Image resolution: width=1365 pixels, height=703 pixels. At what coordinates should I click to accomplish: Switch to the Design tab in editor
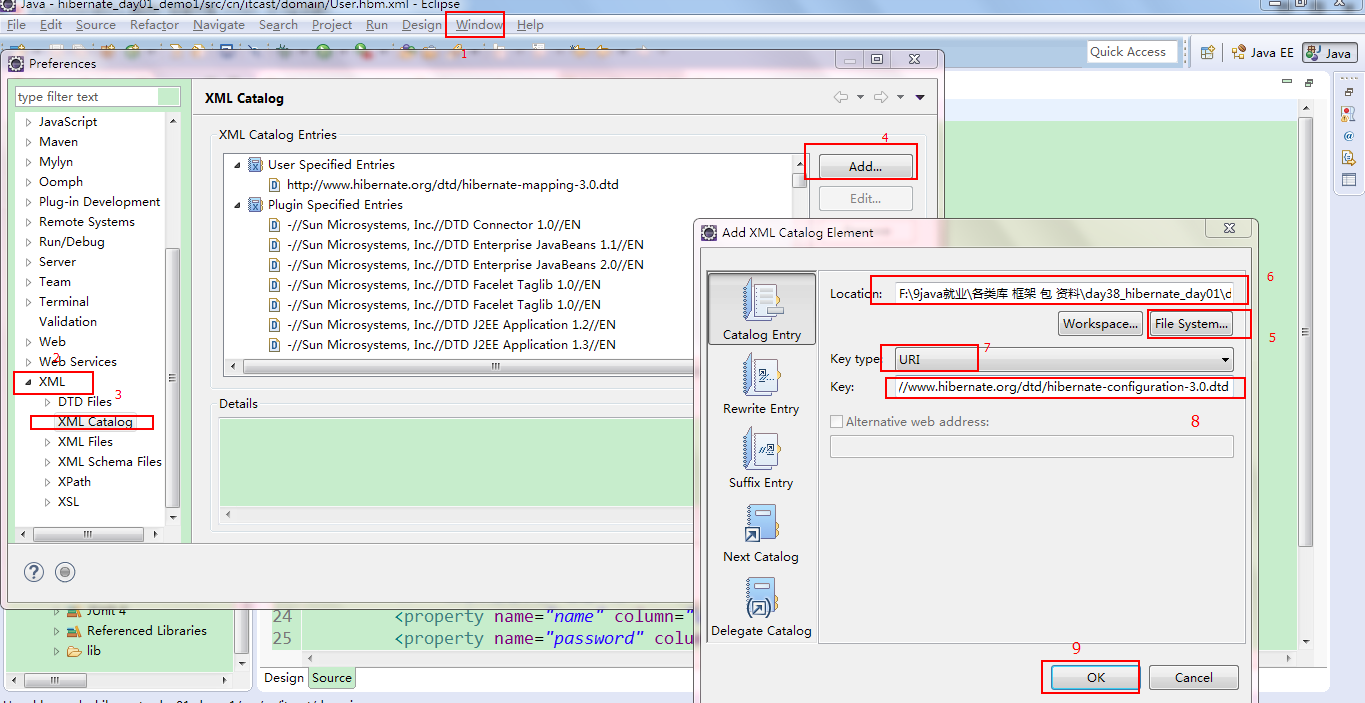tap(284, 677)
